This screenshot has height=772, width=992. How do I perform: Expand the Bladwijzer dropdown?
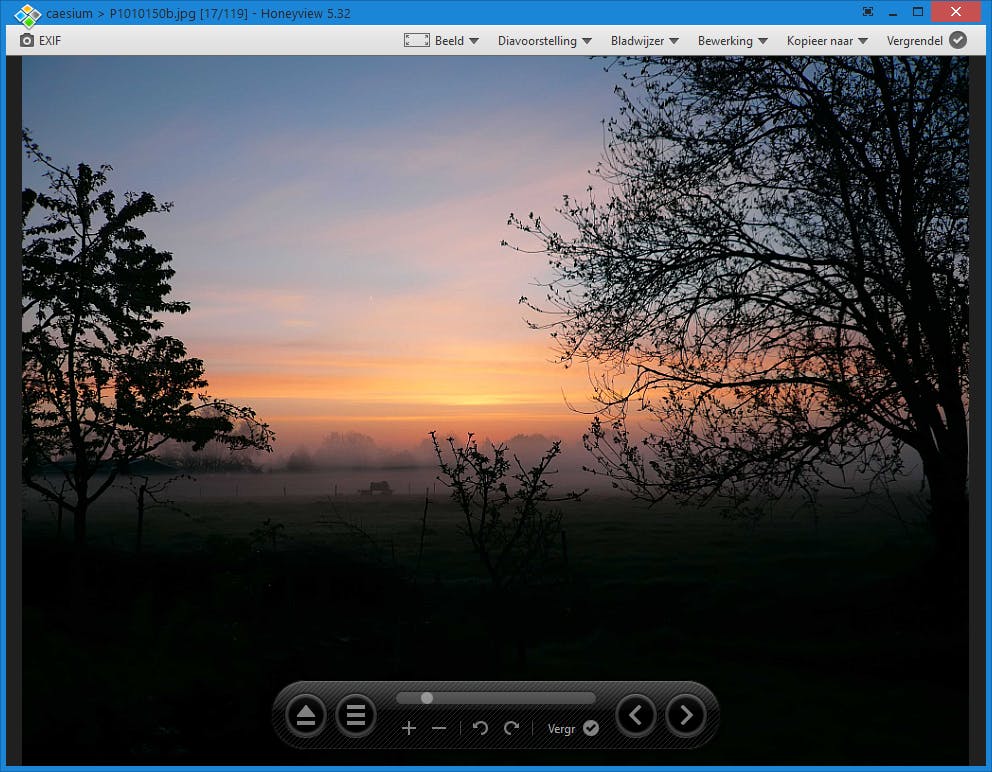[x=638, y=40]
